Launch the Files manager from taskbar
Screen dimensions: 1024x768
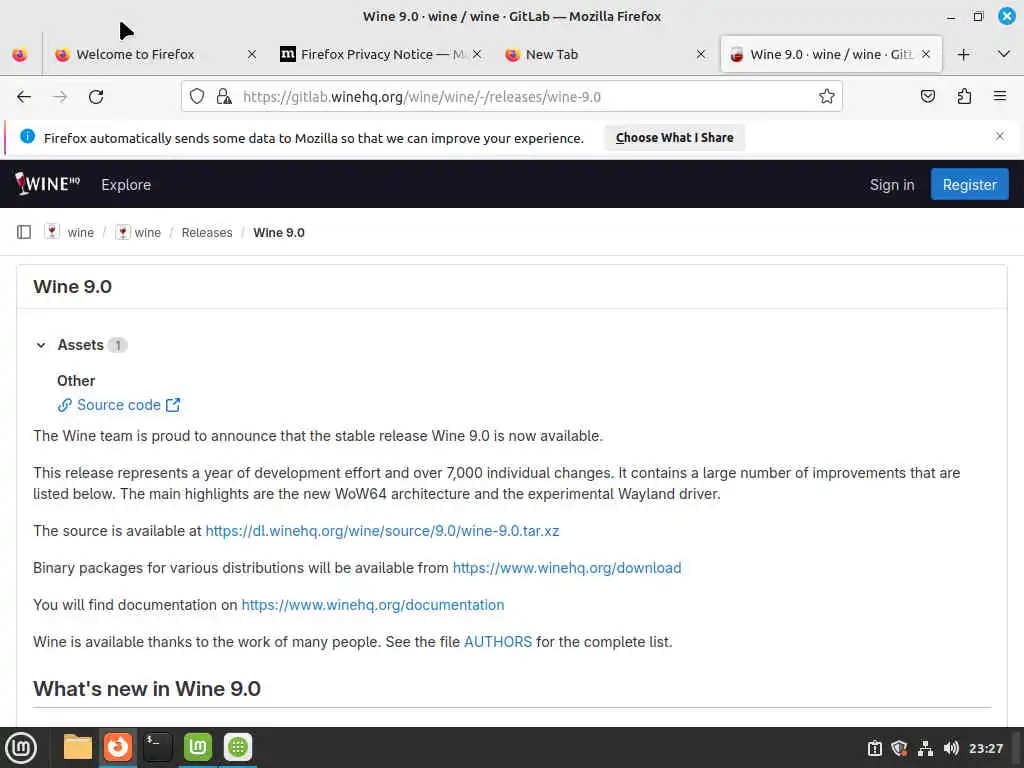[78, 747]
